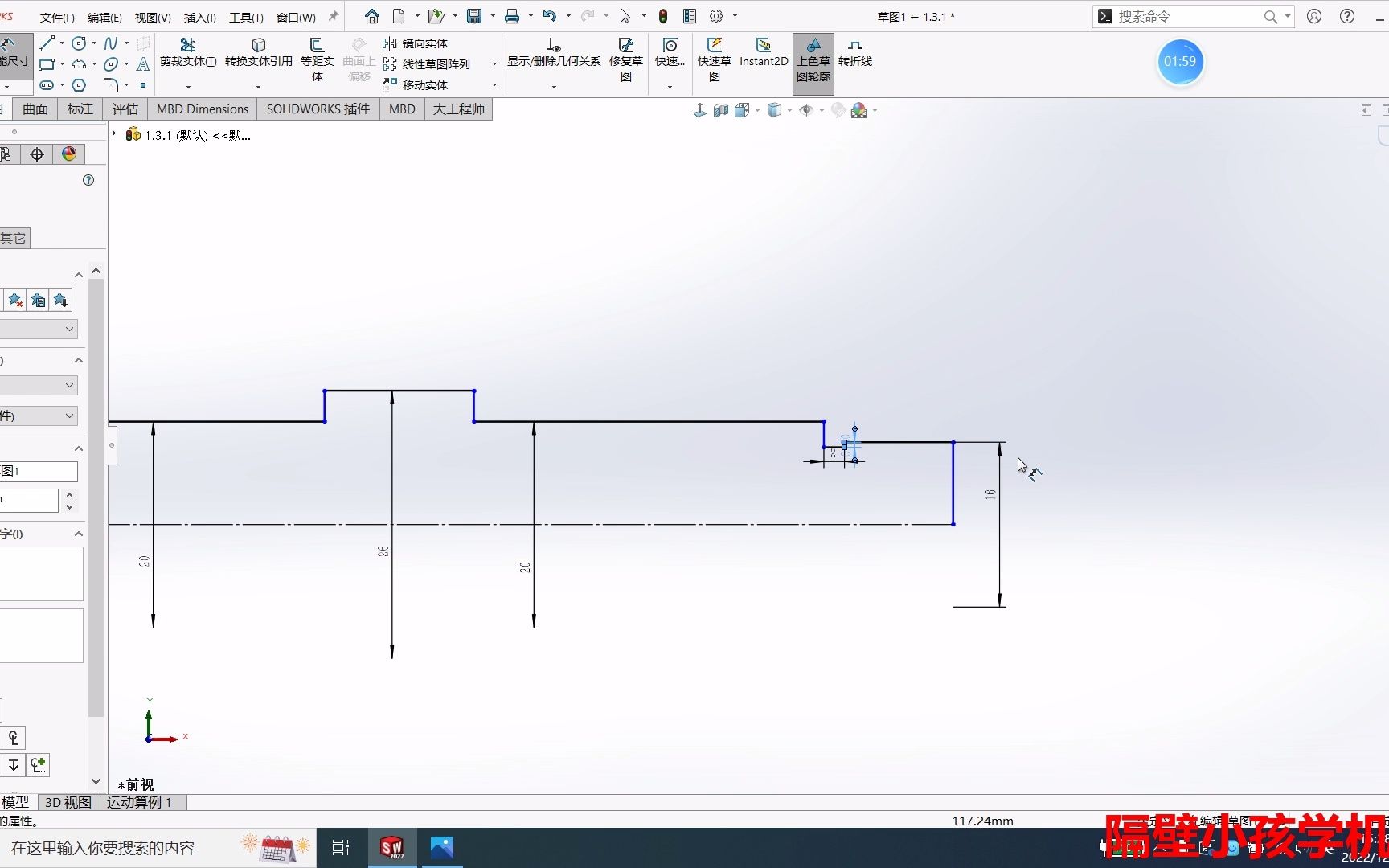Select the sketch Text tool
The height and width of the screenshot is (868, 1389).
[143, 64]
